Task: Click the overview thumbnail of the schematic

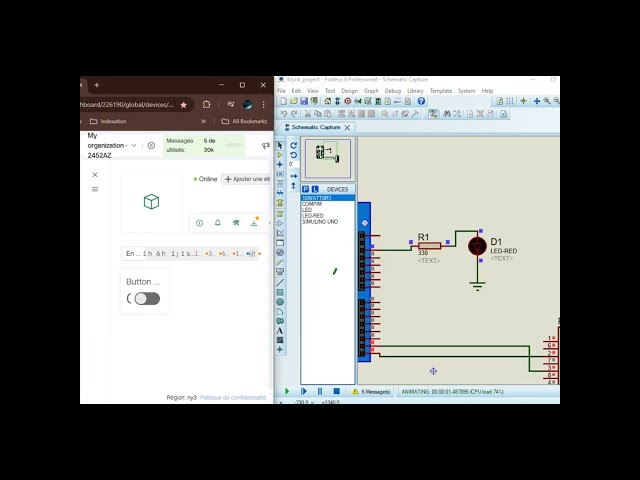Action: 328,158
